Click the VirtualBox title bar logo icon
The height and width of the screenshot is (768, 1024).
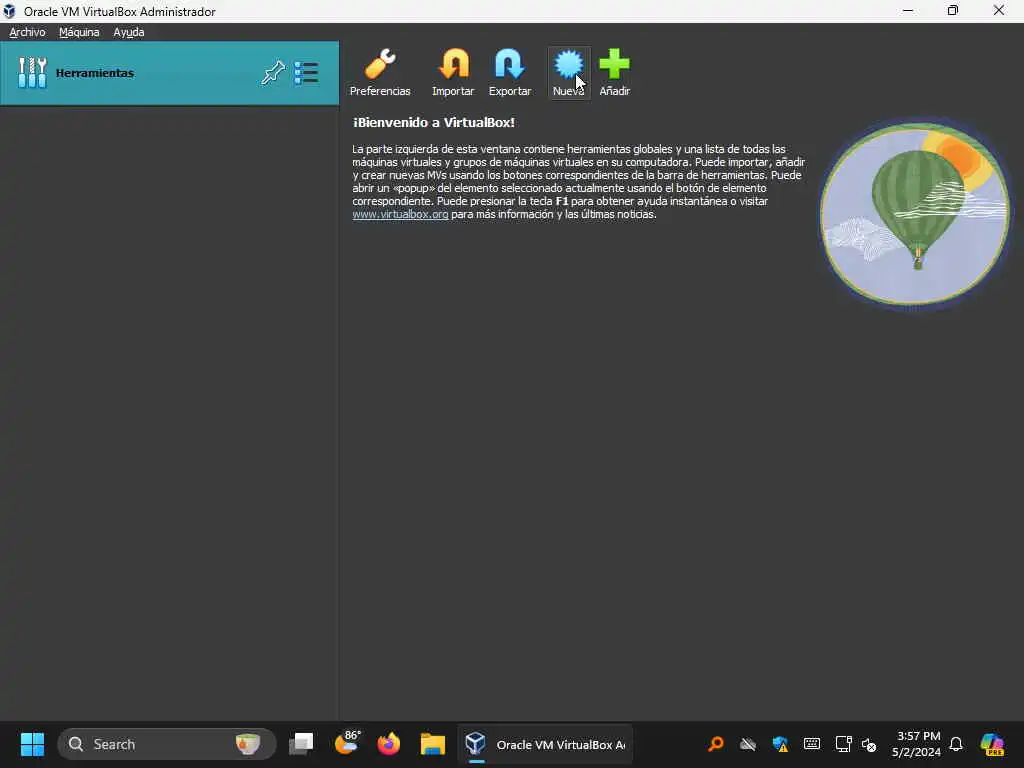pos(9,11)
